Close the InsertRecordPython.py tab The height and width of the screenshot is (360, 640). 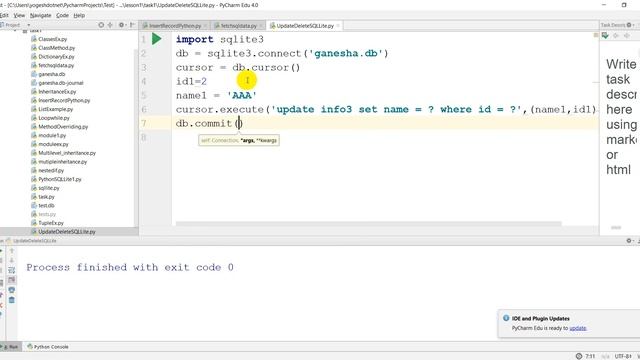(x=205, y=26)
